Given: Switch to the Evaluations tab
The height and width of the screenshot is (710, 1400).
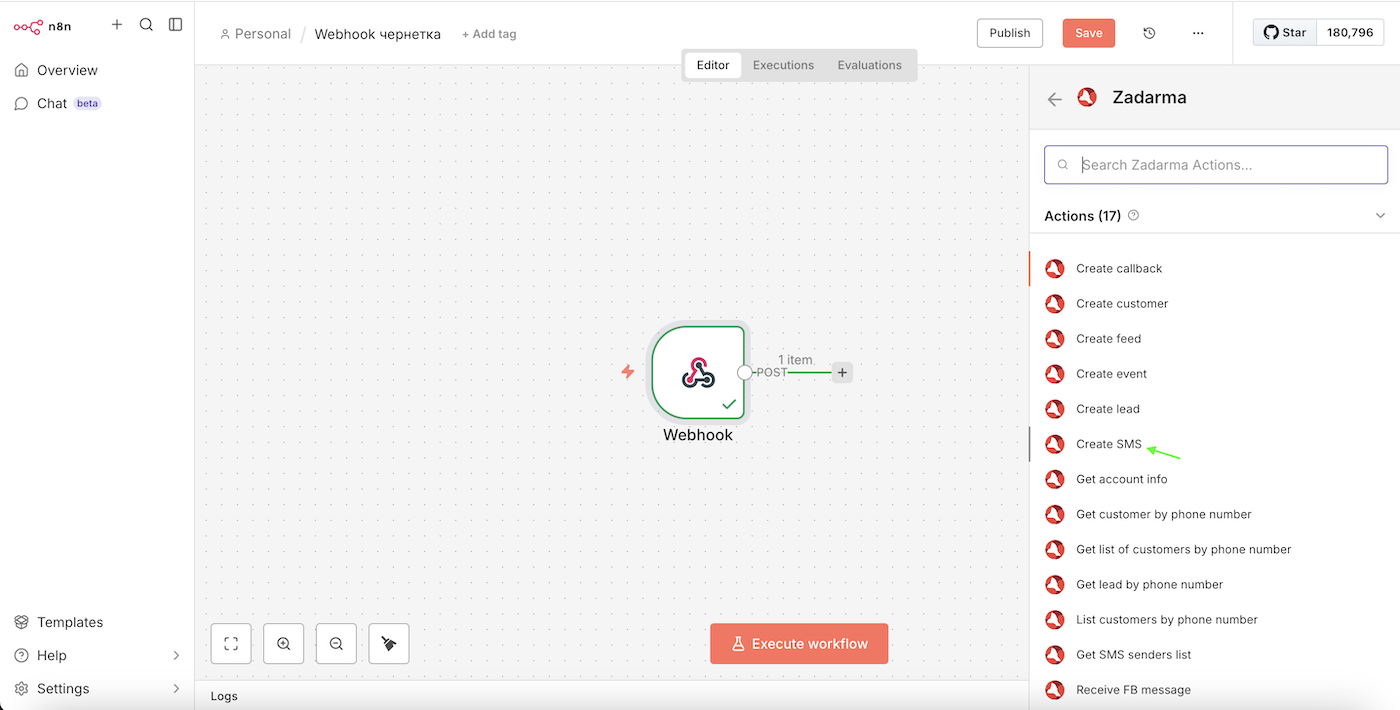Looking at the screenshot, I should tap(869, 65).
